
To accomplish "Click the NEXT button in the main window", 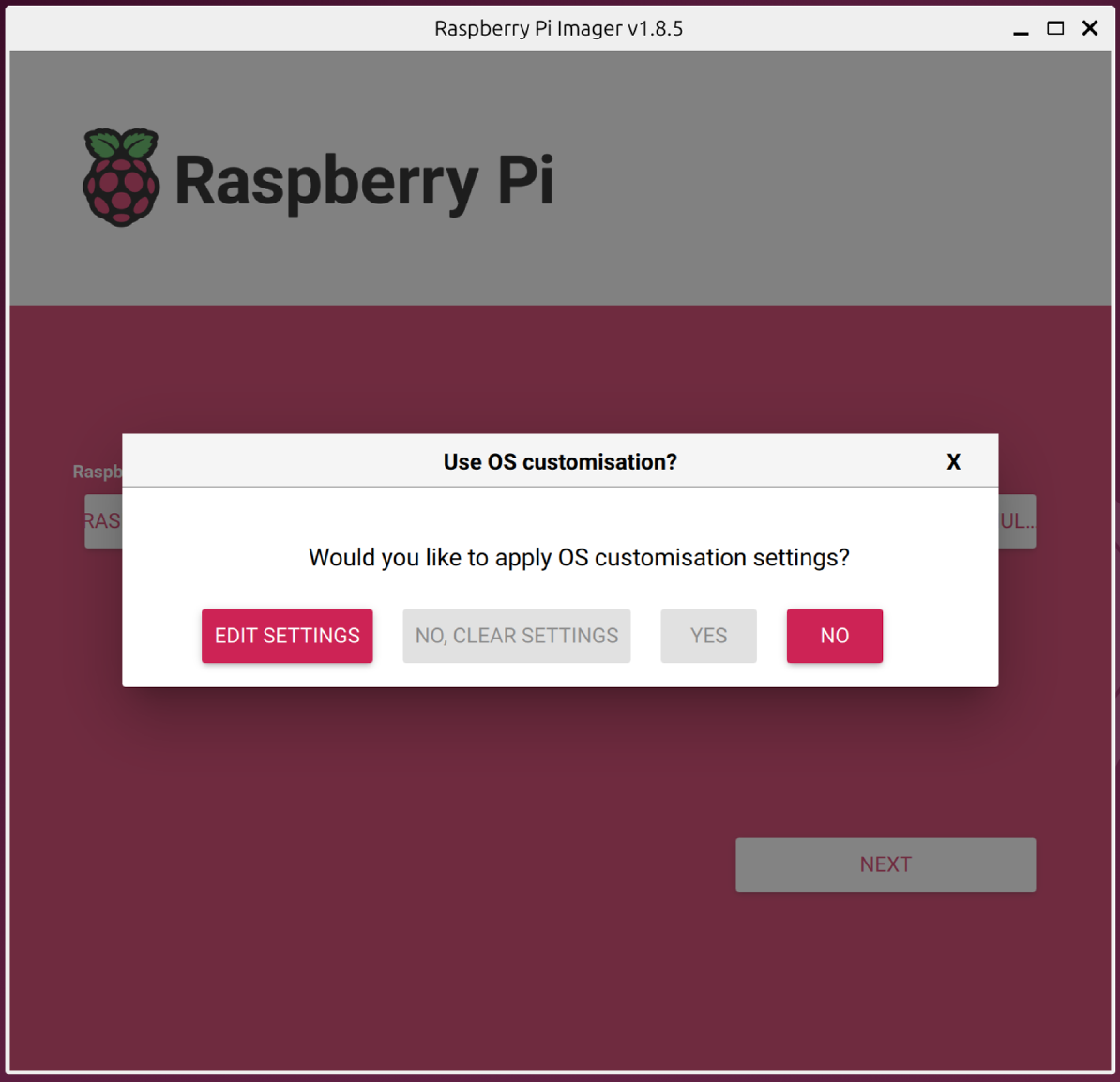I will pyautogui.click(x=885, y=864).
